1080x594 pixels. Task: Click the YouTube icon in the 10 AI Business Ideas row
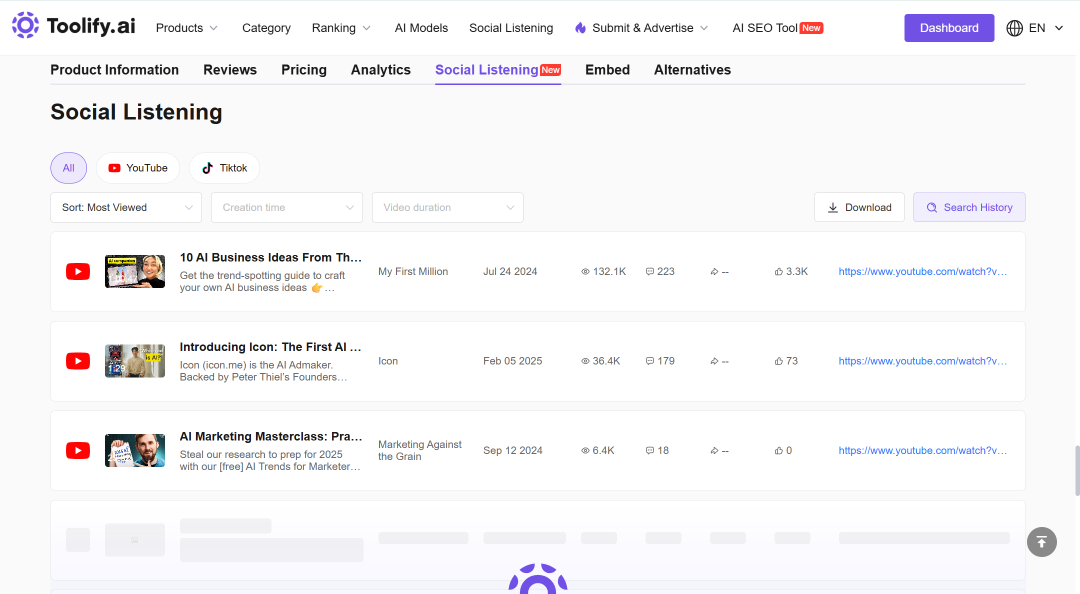click(78, 272)
